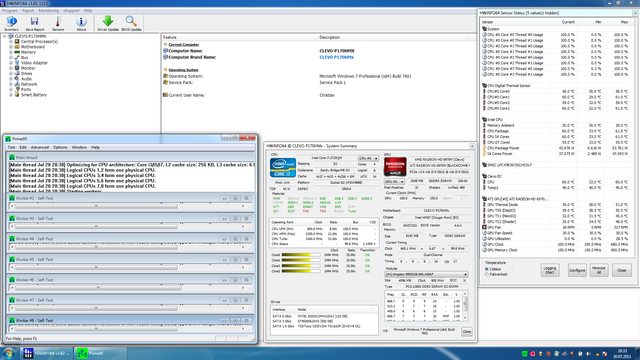The image size is (640, 360).
Task: Open the Monitoring menu in HWiNFO64
Action: tap(49, 11)
